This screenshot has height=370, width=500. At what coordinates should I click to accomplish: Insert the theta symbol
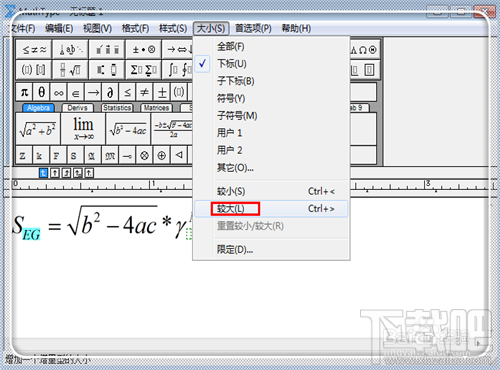click(41, 92)
